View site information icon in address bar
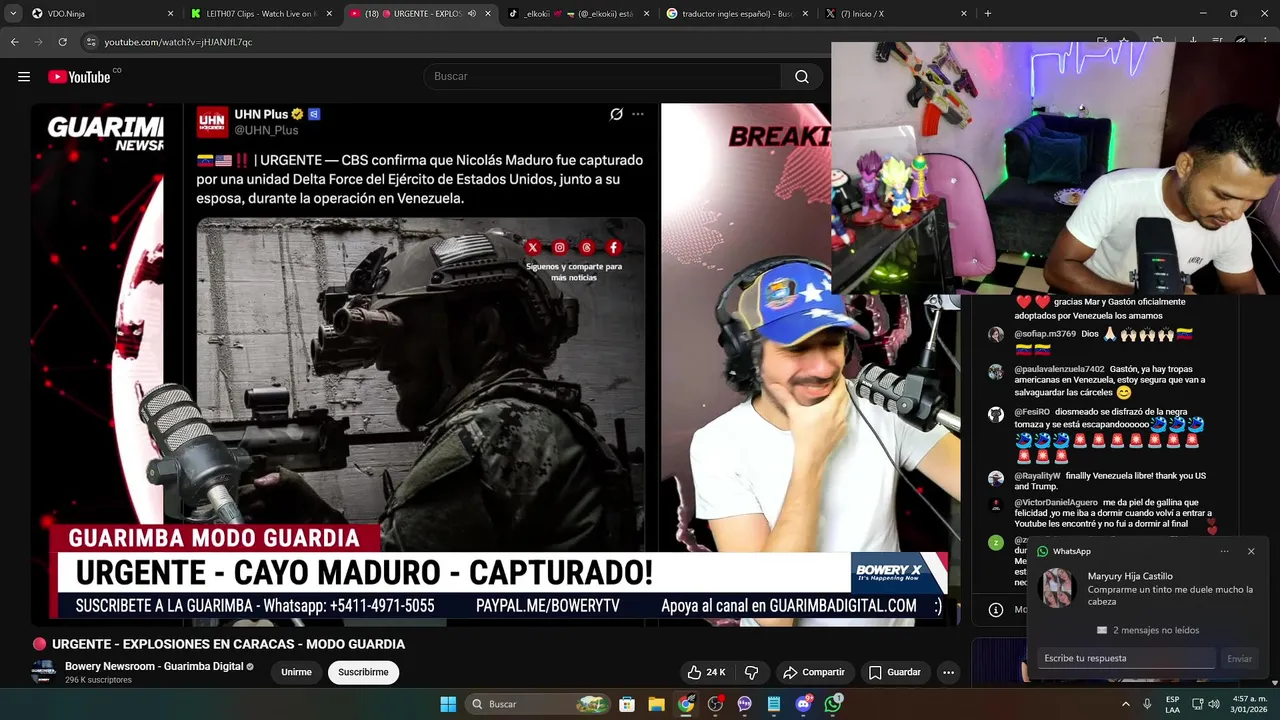Screen dimensions: 1280x720 pos(91,42)
